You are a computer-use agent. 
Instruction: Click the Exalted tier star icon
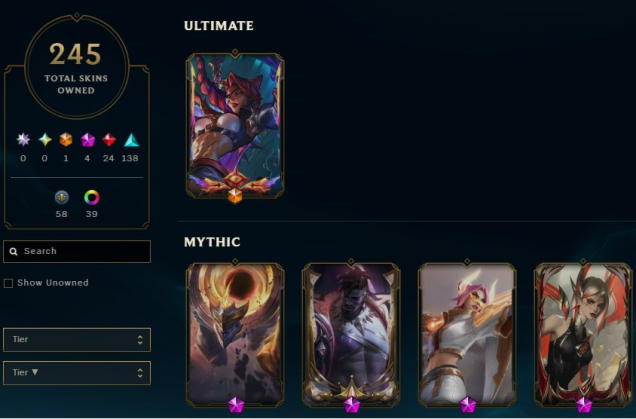45,140
